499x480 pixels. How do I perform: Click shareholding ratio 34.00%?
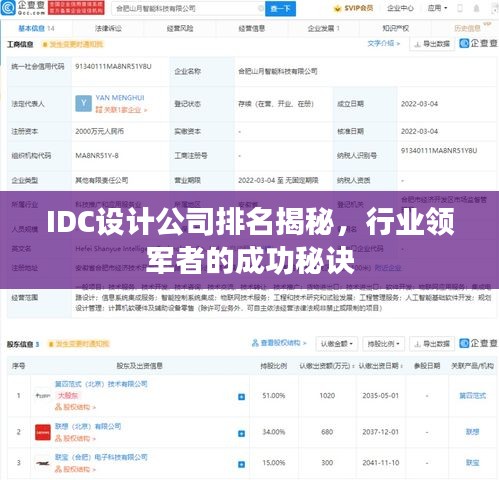tap(274, 432)
